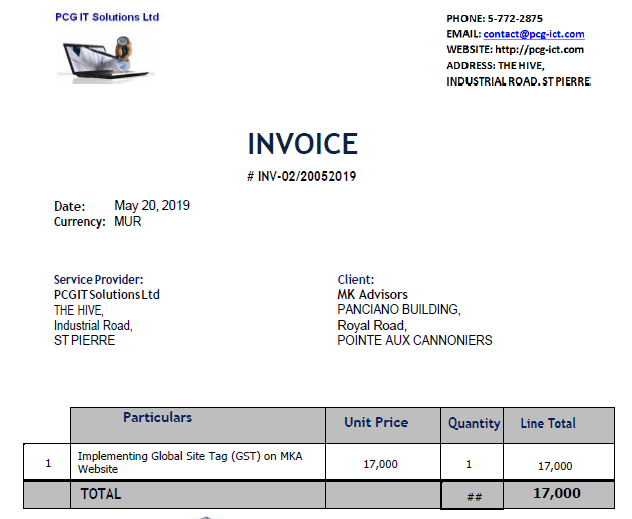Screen dimensions: 632x519
Task: Click the MK Advisors client name
Action: pyautogui.click(x=372, y=295)
